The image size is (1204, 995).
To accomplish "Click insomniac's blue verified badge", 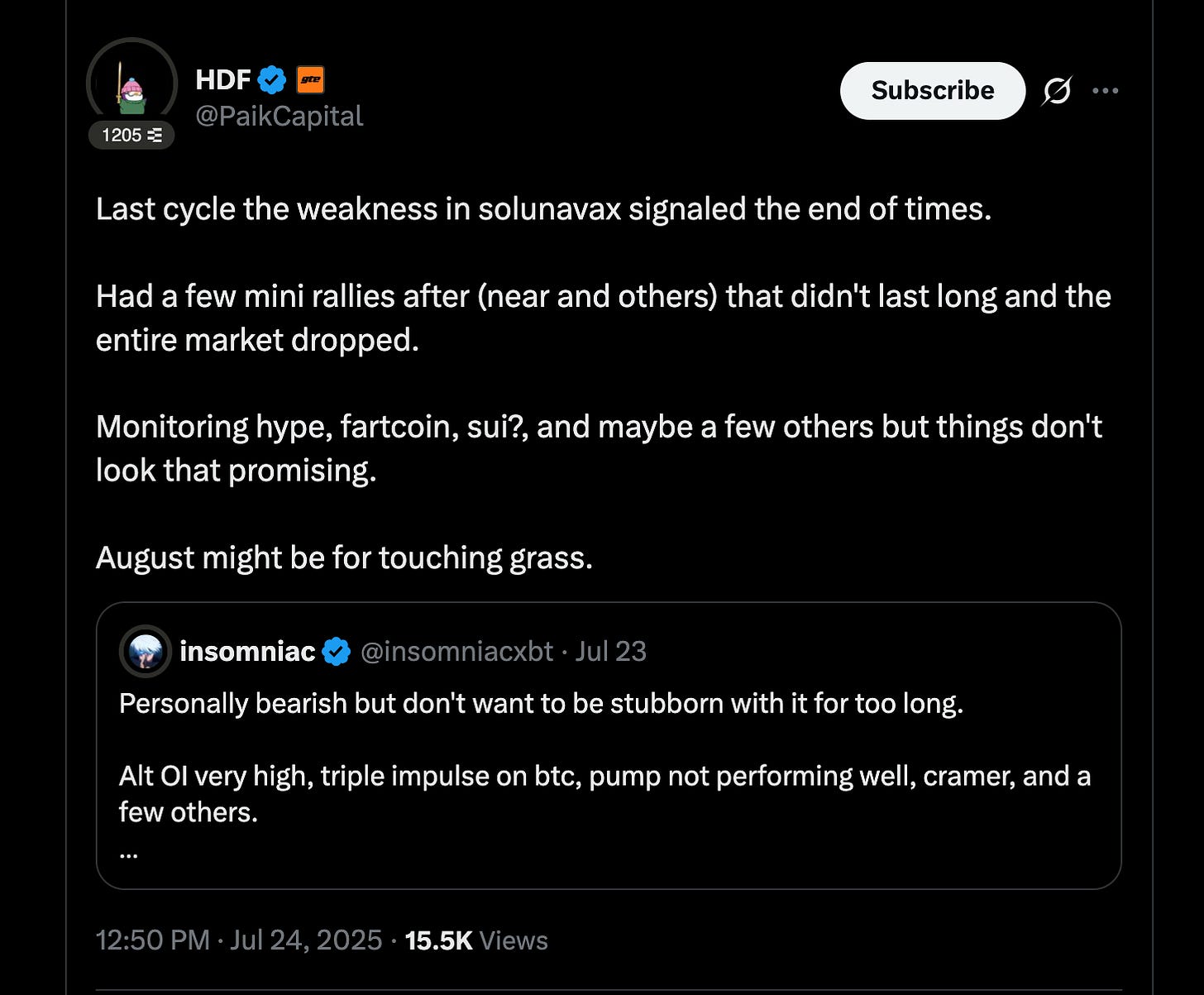I will pos(336,652).
